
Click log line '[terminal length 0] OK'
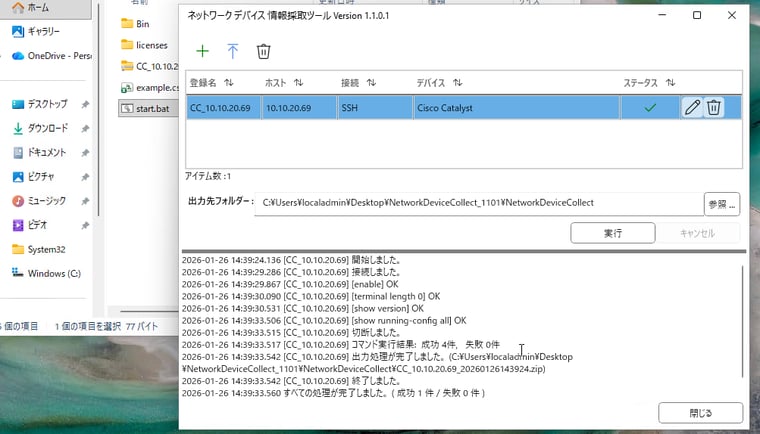click(x=311, y=296)
